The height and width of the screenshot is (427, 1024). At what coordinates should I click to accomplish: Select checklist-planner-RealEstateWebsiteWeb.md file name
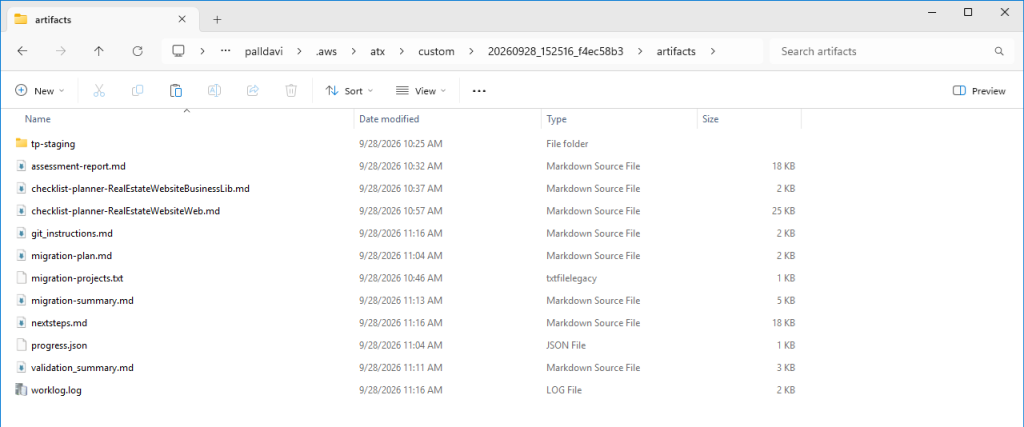[x=125, y=211]
